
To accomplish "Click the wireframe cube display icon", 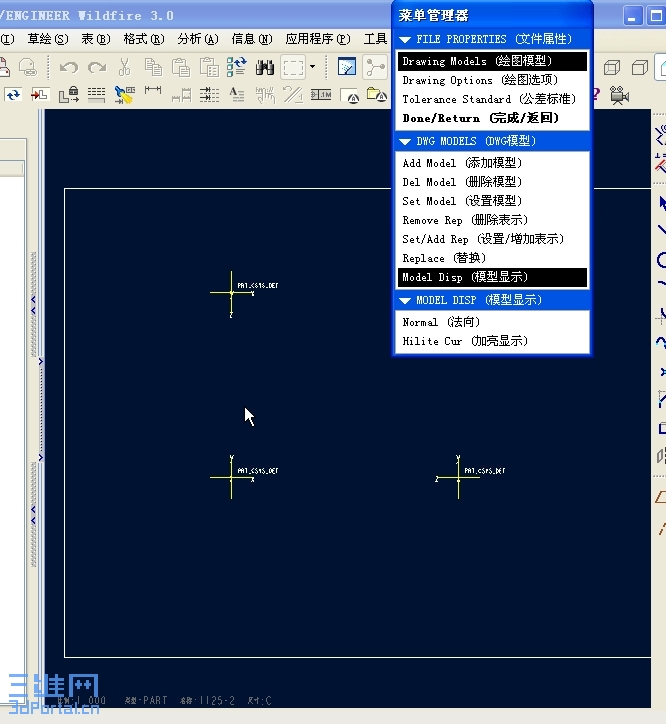I will [x=612, y=67].
